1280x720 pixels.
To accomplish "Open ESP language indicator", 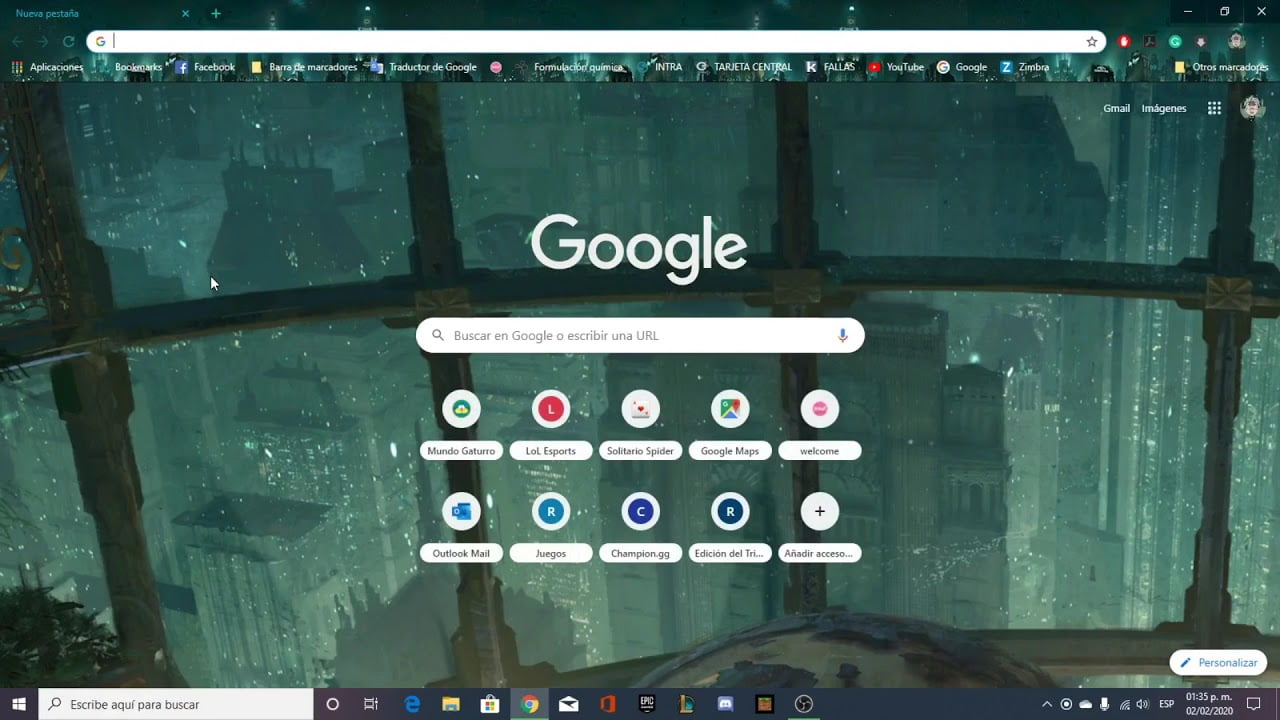I will tap(1166, 704).
